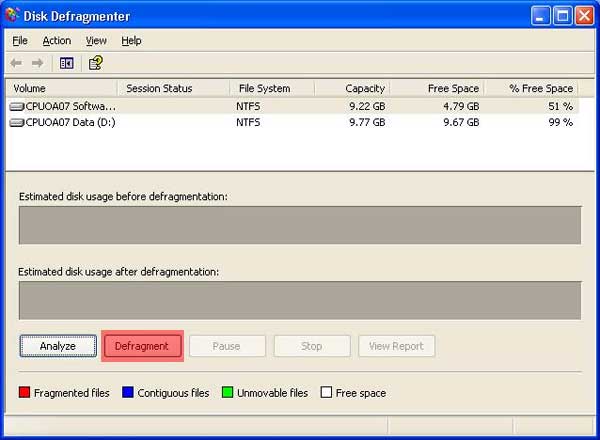Sort by the Free Space column header
The image size is (600, 440).
tap(437, 88)
